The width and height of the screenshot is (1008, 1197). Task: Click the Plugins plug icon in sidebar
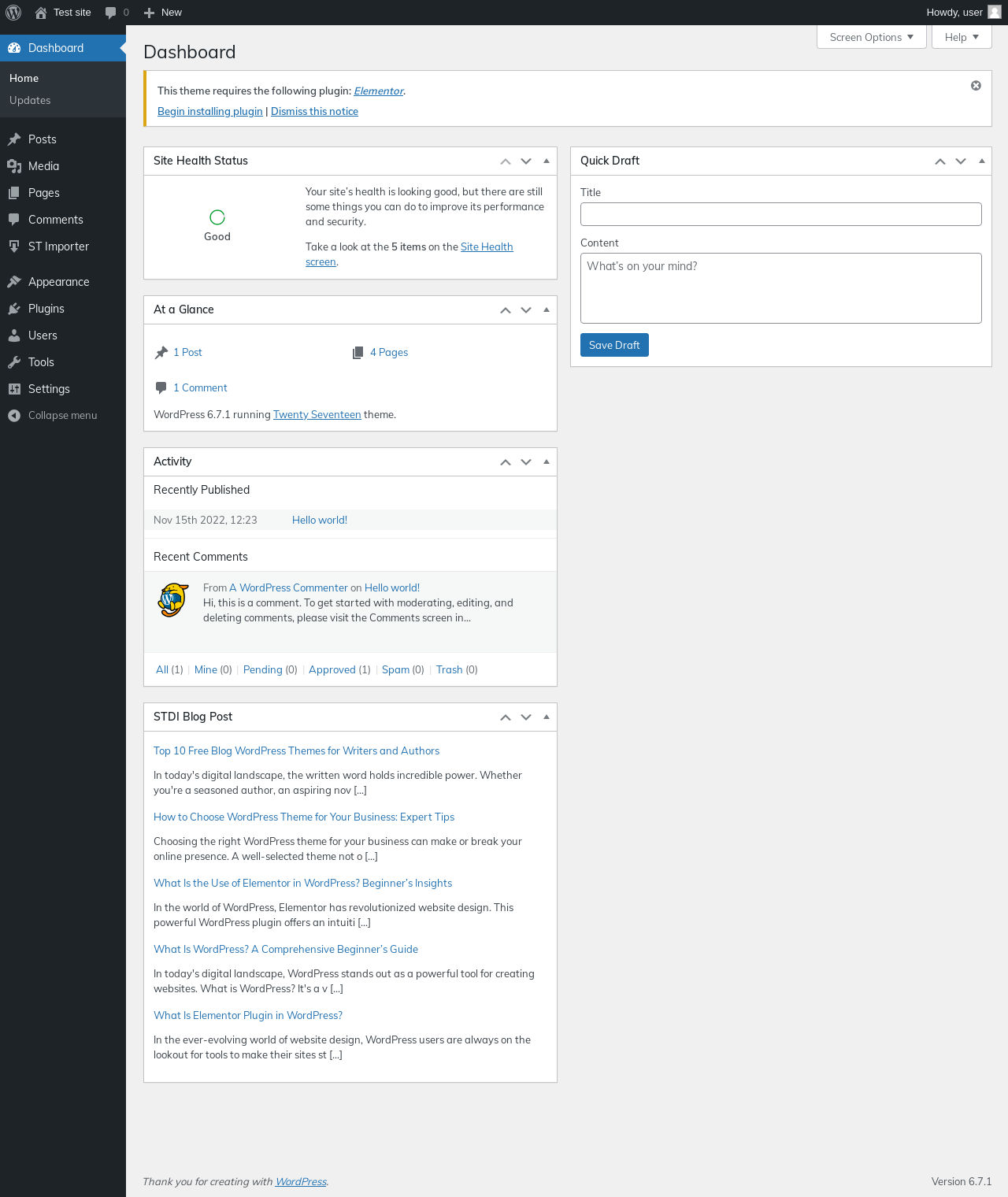pyautogui.click(x=14, y=309)
